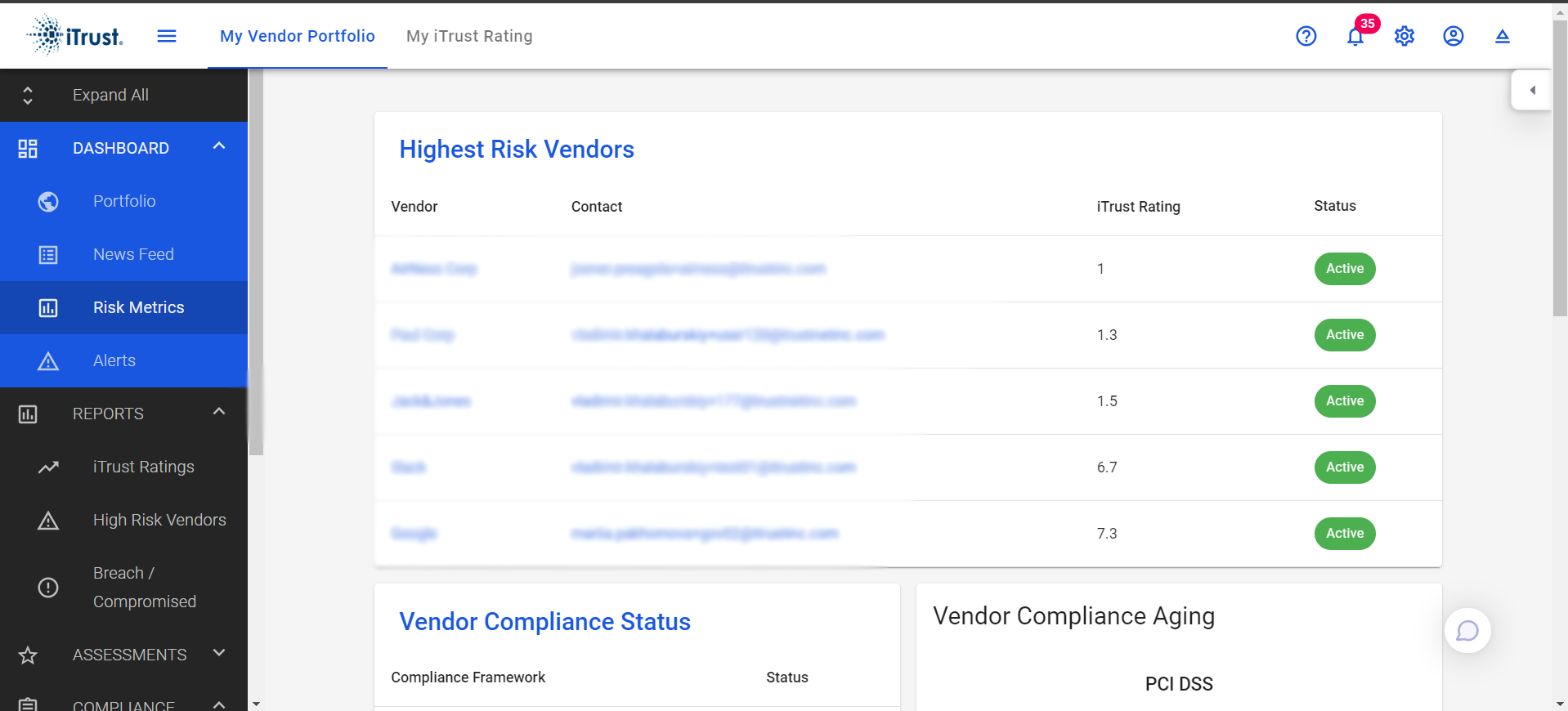Collapse the REPORTS section

(219, 413)
